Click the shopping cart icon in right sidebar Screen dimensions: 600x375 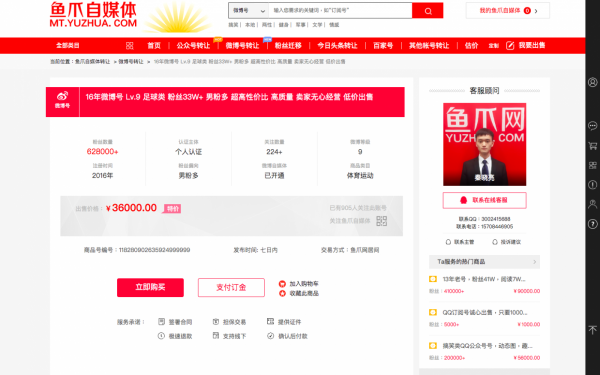[x=592, y=146]
